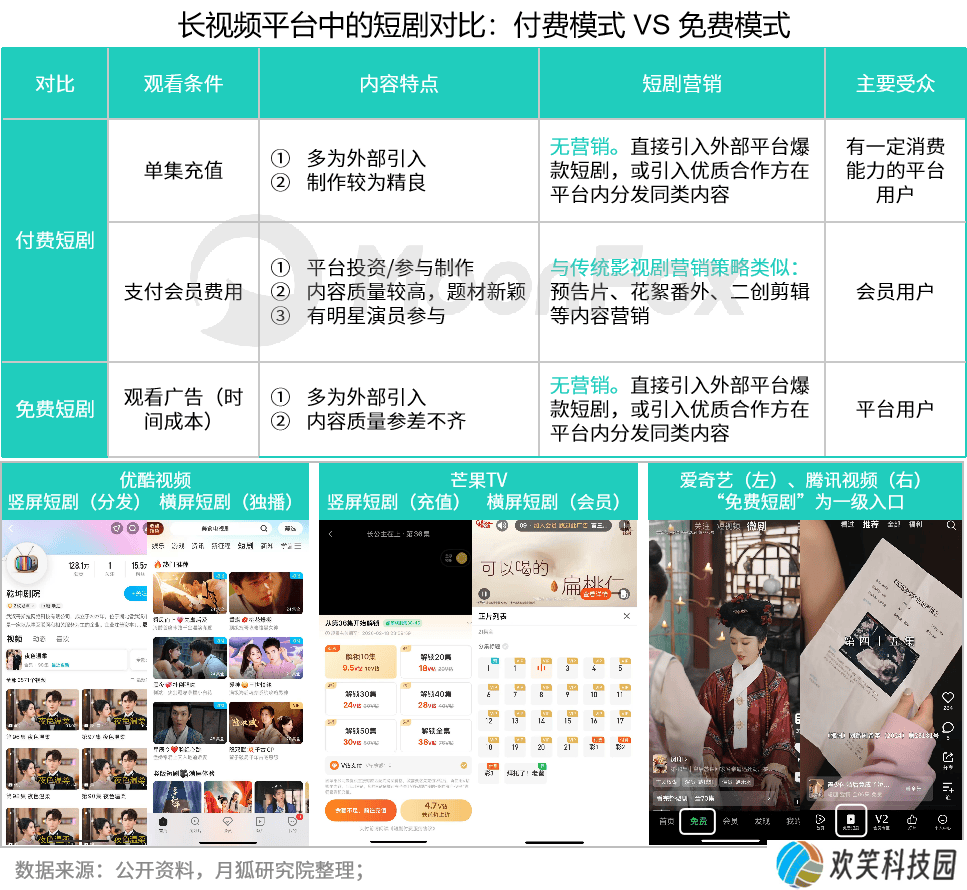Tap the play icon in the Tencent bottom bar
The height and width of the screenshot is (890, 967).
(820, 820)
